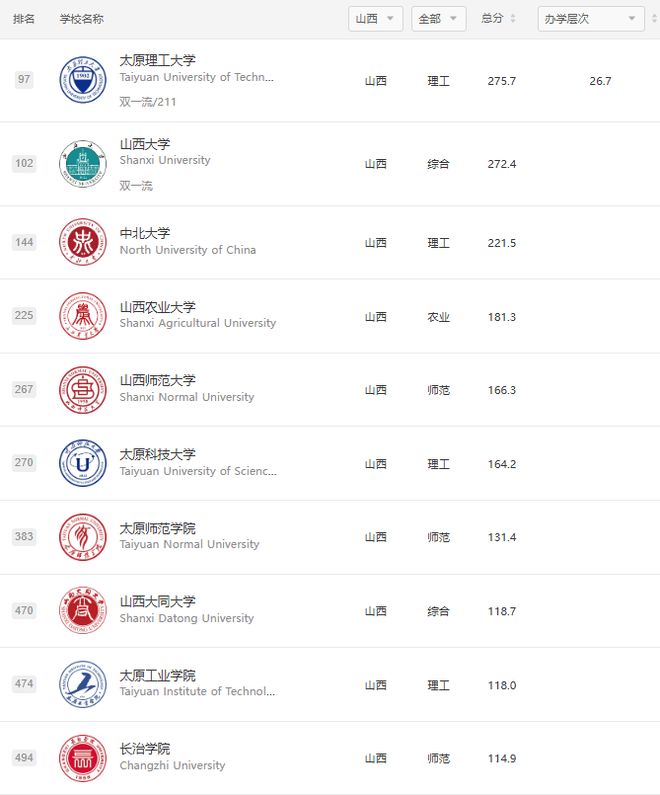The image size is (660, 795).
Task: Select the Shanxi Normal University logo
Action: 83,390
